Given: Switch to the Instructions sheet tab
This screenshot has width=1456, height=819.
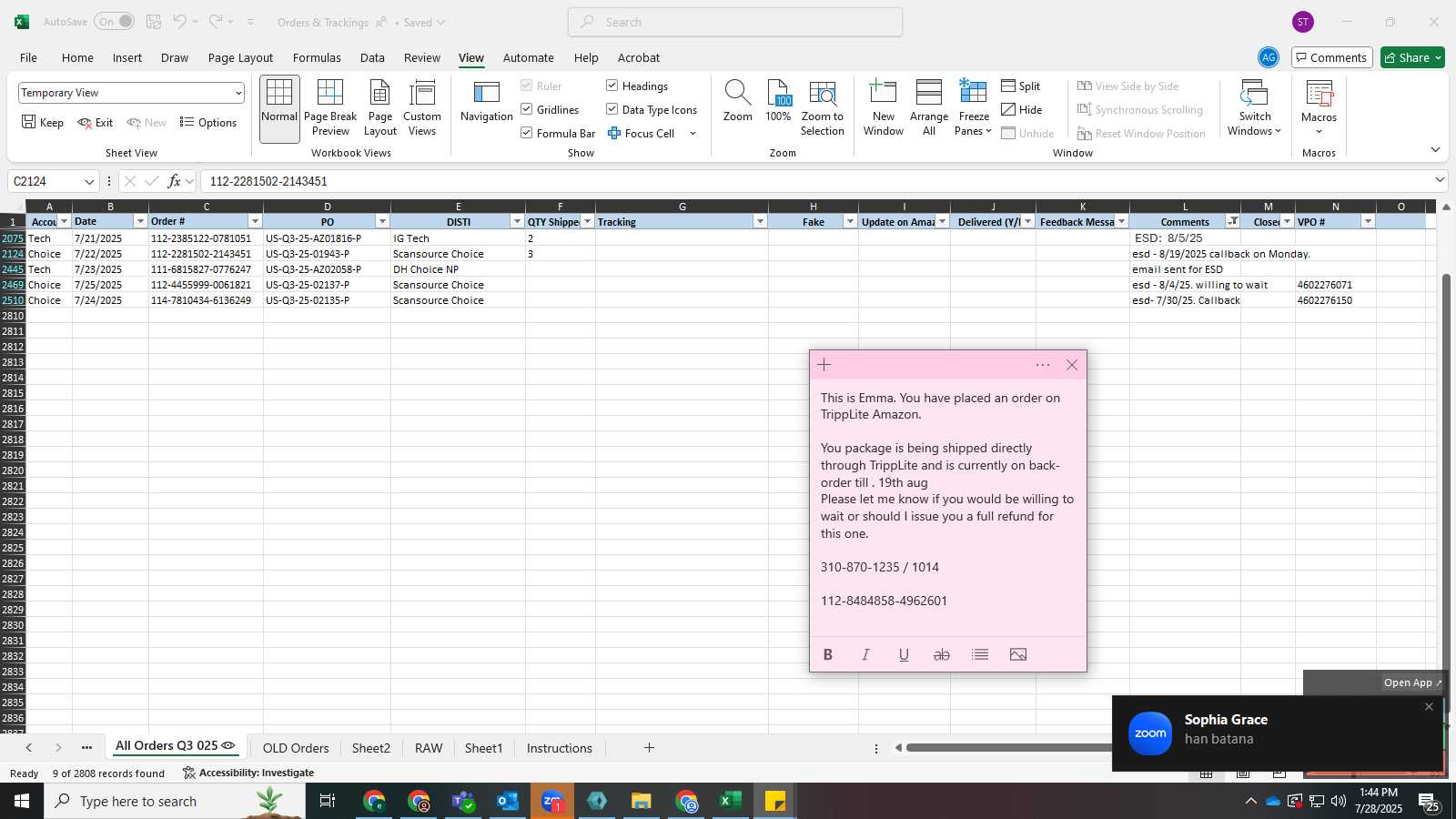Looking at the screenshot, I should point(559,748).
